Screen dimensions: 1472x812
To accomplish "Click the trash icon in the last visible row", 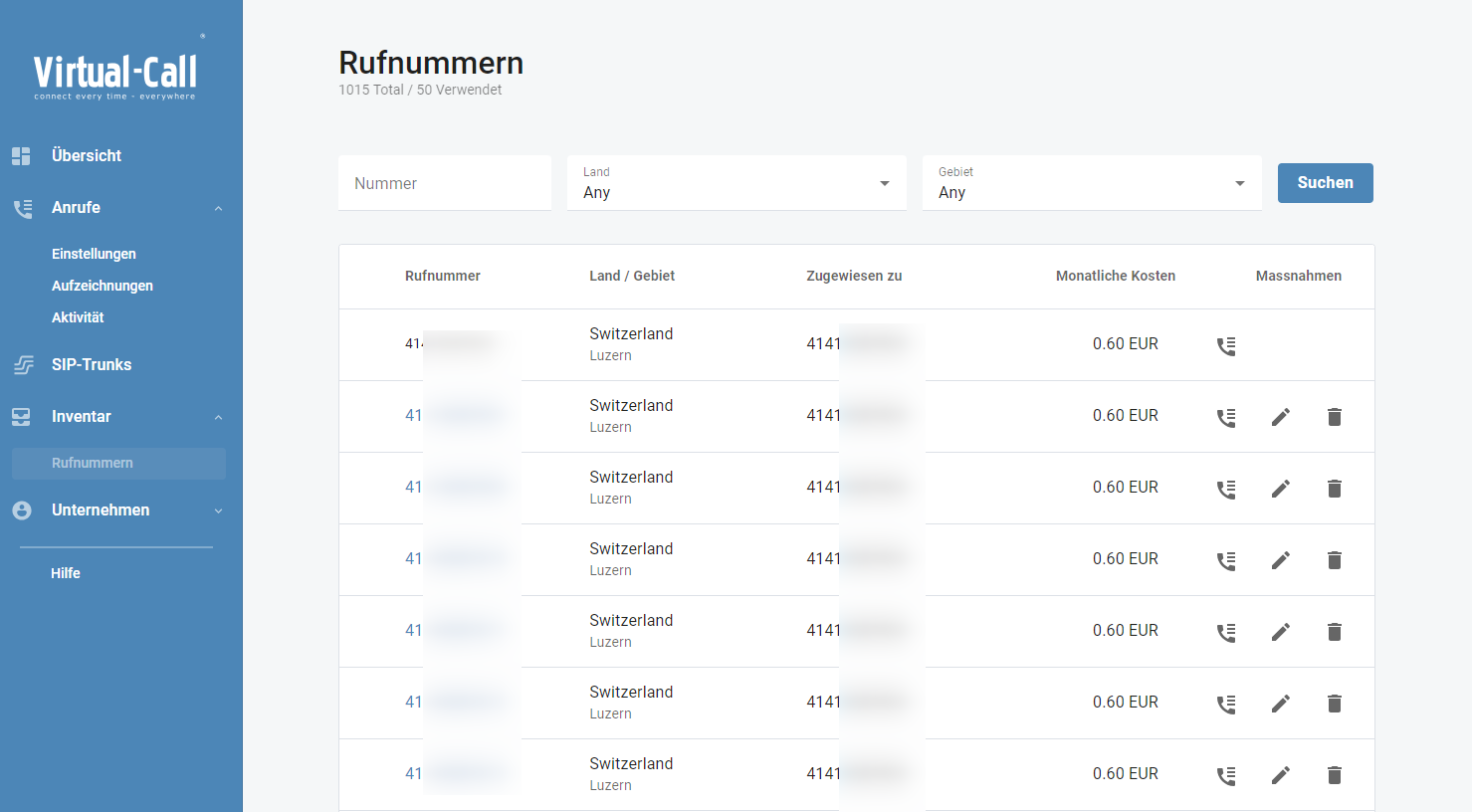I will point(1335,775).
